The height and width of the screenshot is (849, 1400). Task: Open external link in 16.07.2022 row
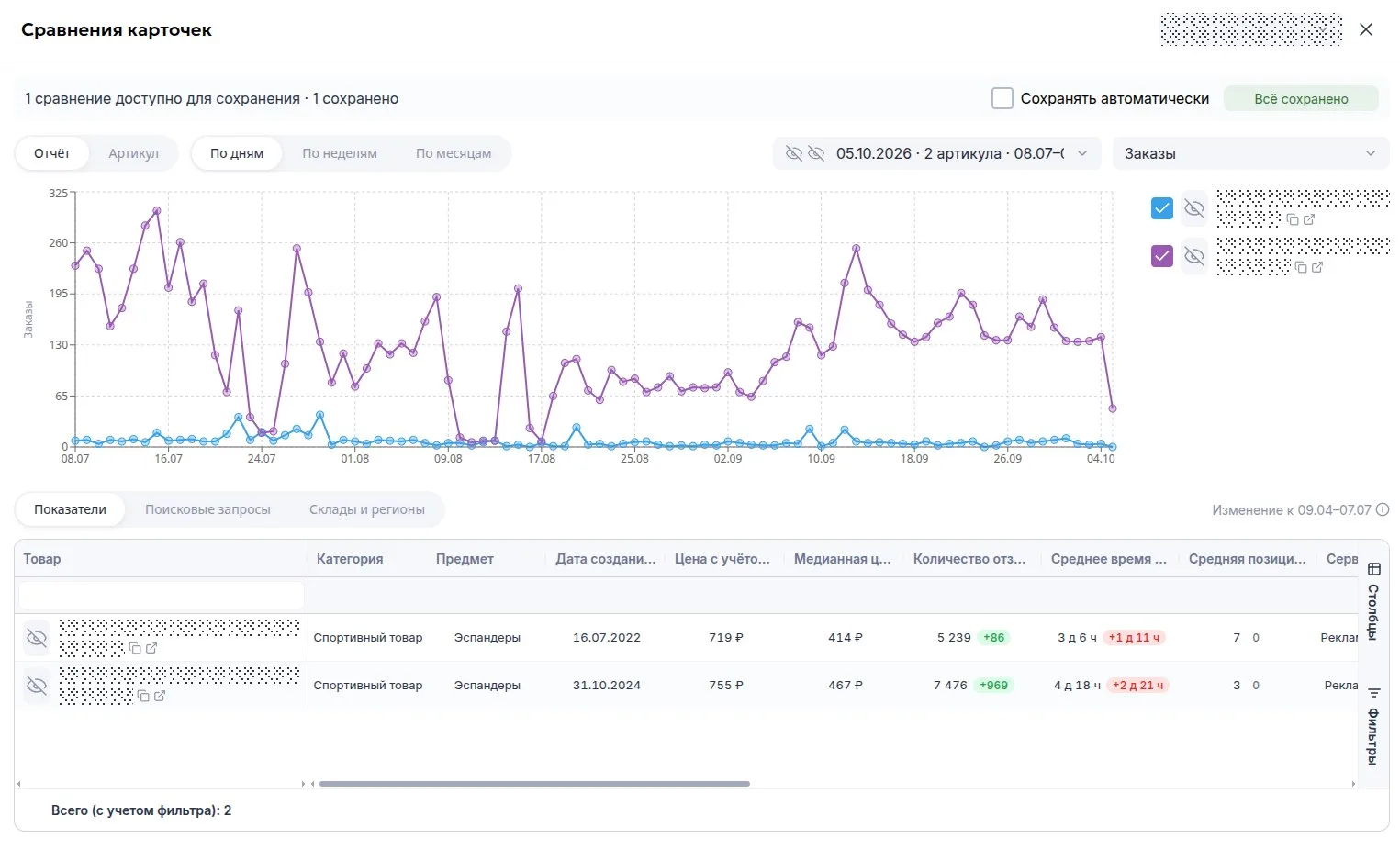tap(151, 648)
